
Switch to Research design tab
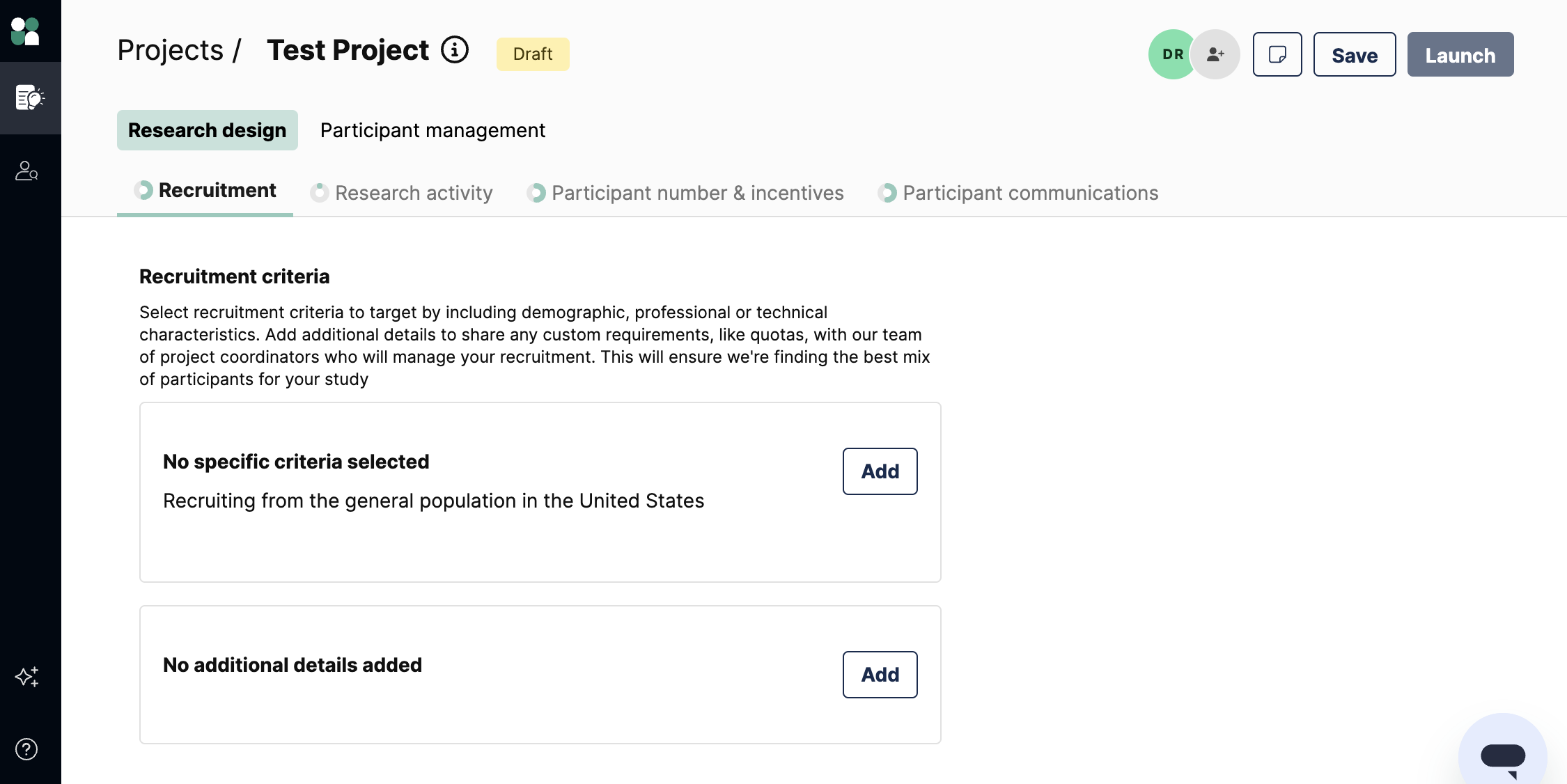(208, 130)
